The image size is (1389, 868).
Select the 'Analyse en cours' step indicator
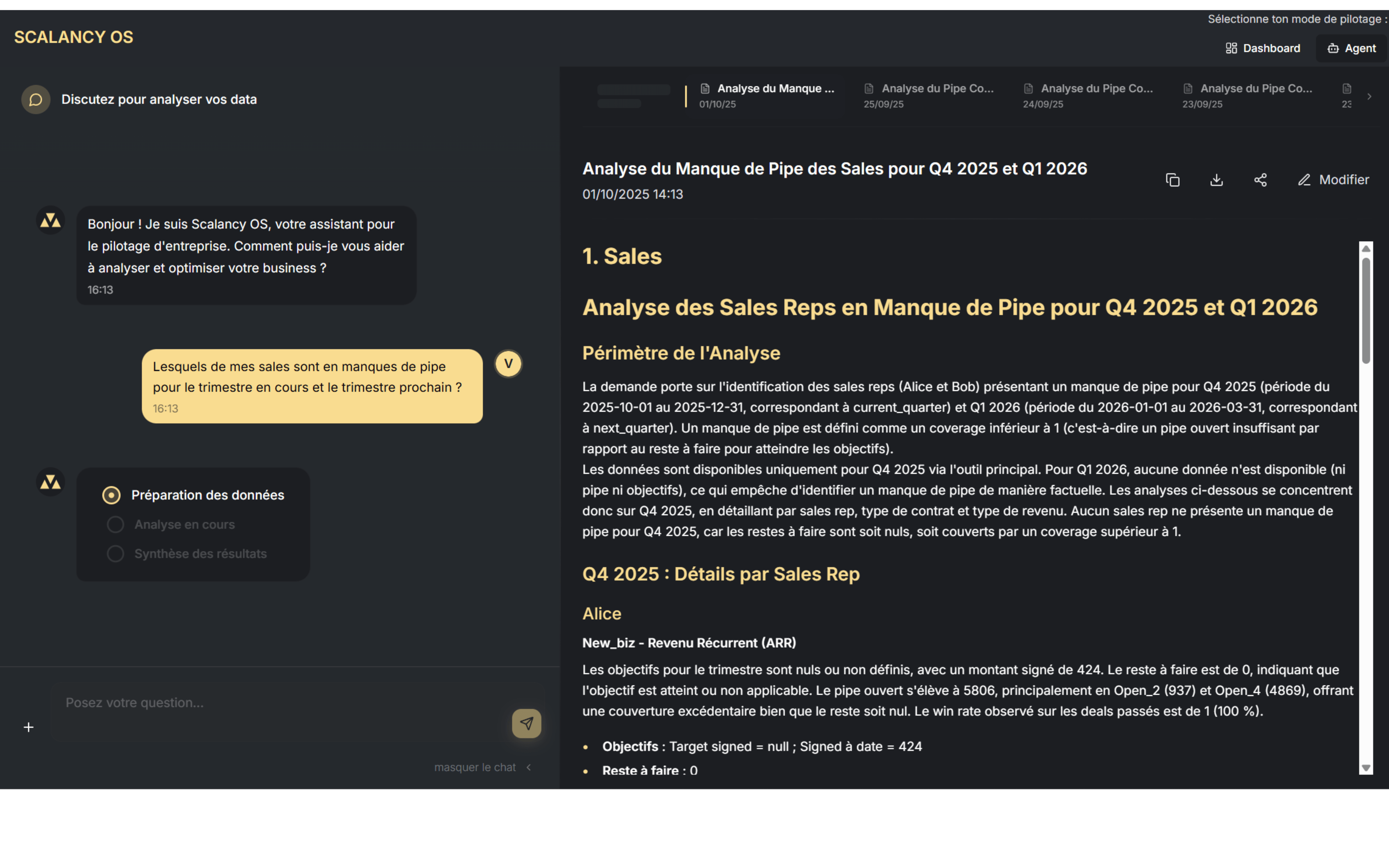[115, 524]
